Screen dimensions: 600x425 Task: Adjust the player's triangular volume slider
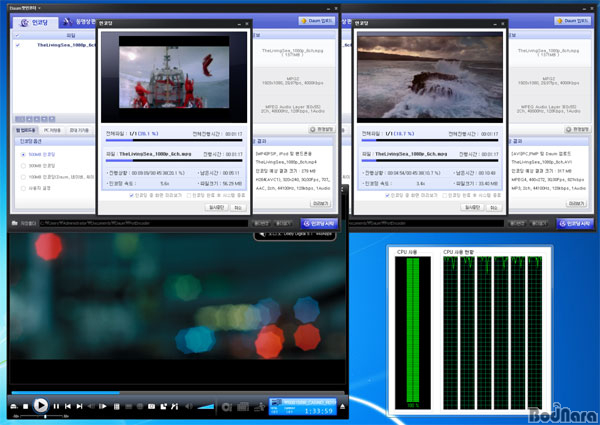point(206,407)
